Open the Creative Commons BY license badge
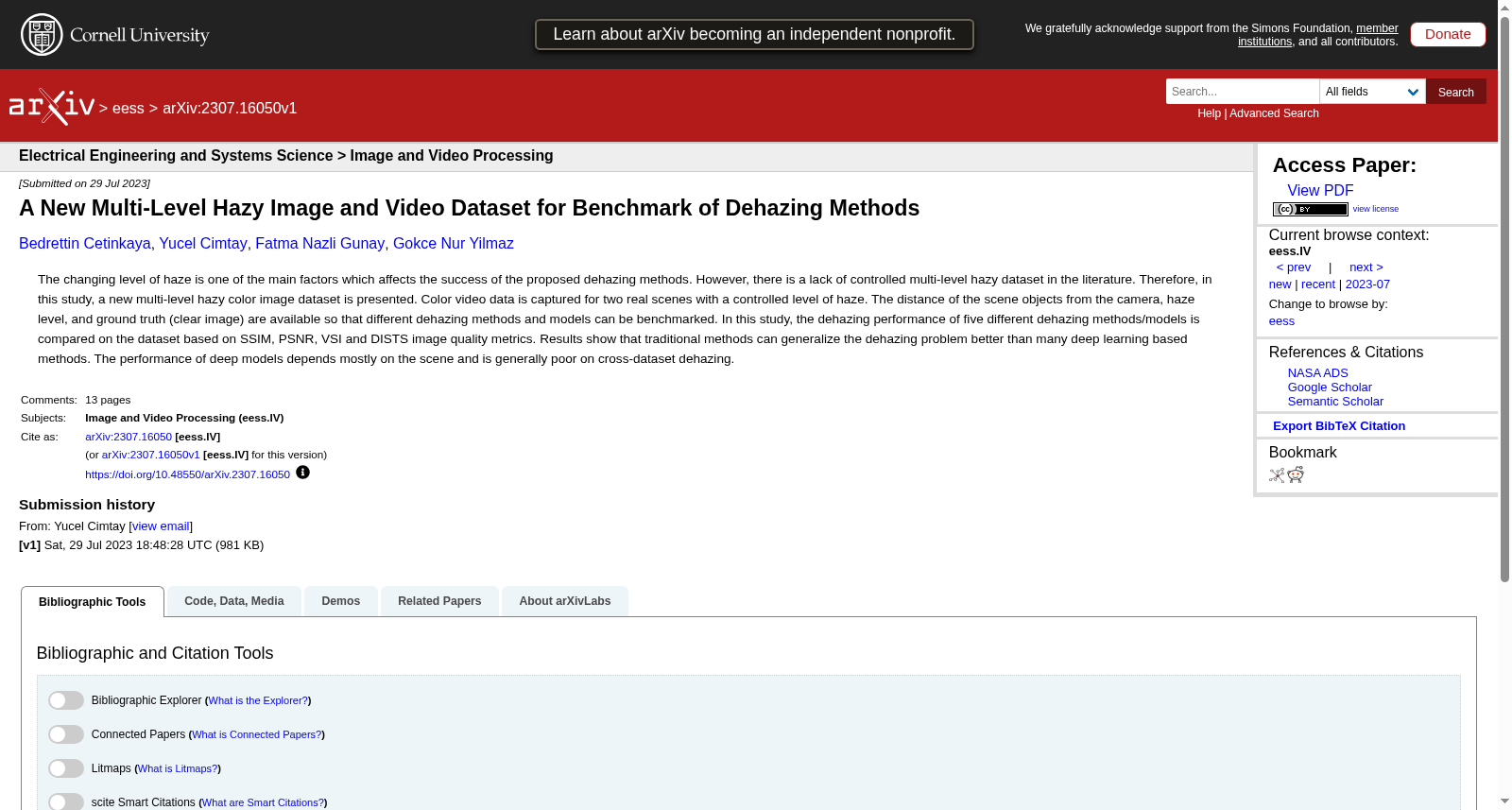The width and height of the screenshot is (1512, 810). (x=1310, y=209)
